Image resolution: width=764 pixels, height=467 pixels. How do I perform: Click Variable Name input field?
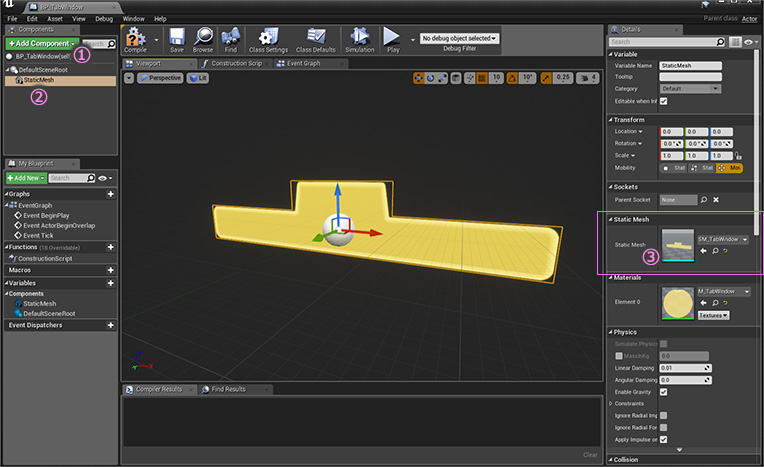click(x=691, y=65)
